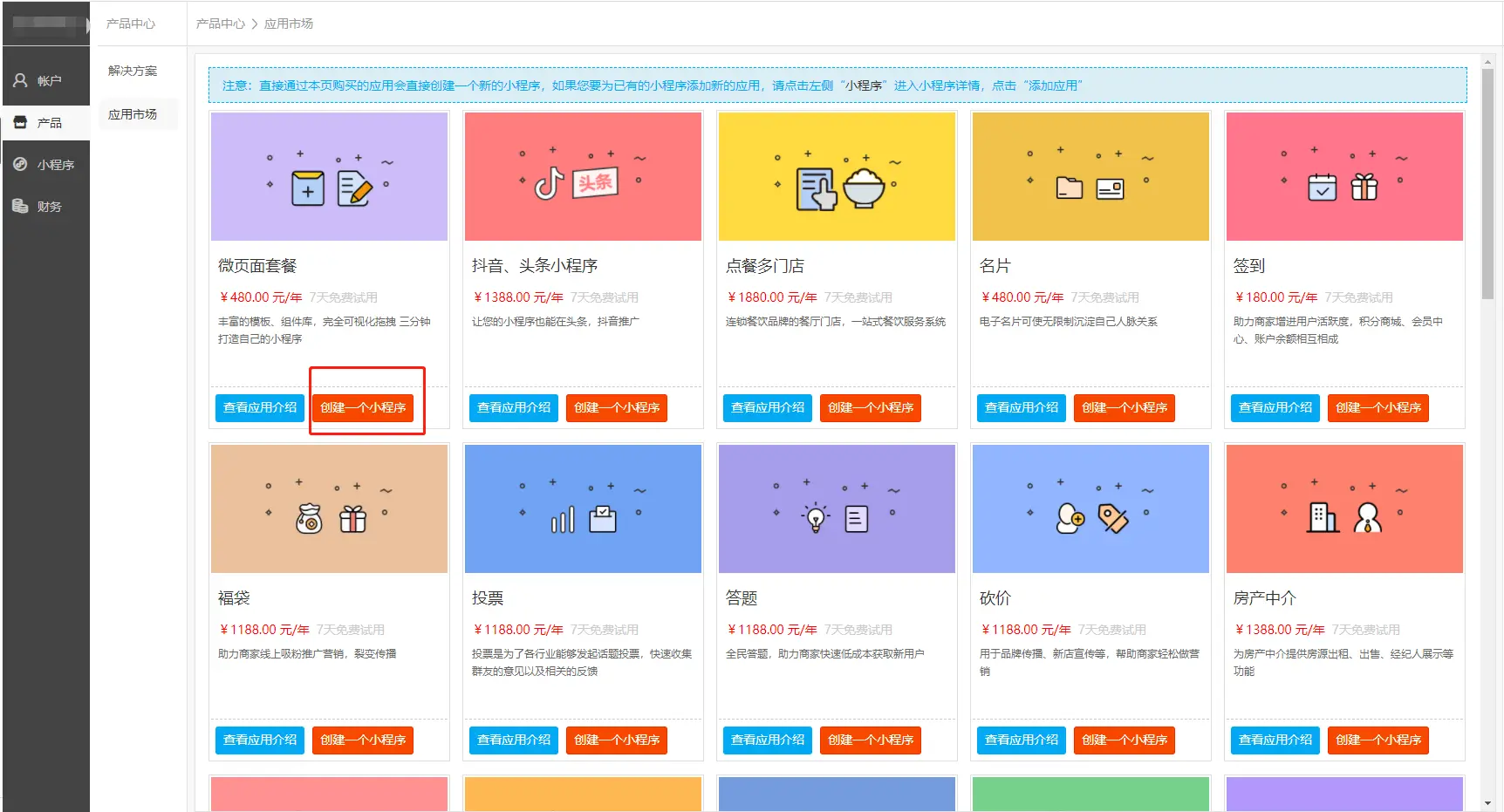1504x812 pixels.
Task: Click 创建一个小程序 for 福袋
Action: [363, 740]
